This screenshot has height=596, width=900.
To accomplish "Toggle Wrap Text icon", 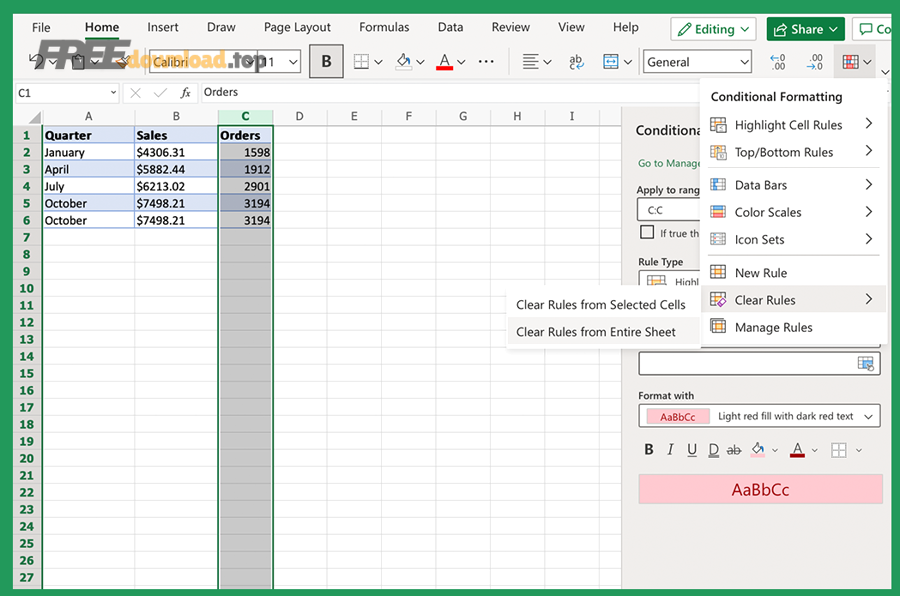I will (x=576, y=61).
